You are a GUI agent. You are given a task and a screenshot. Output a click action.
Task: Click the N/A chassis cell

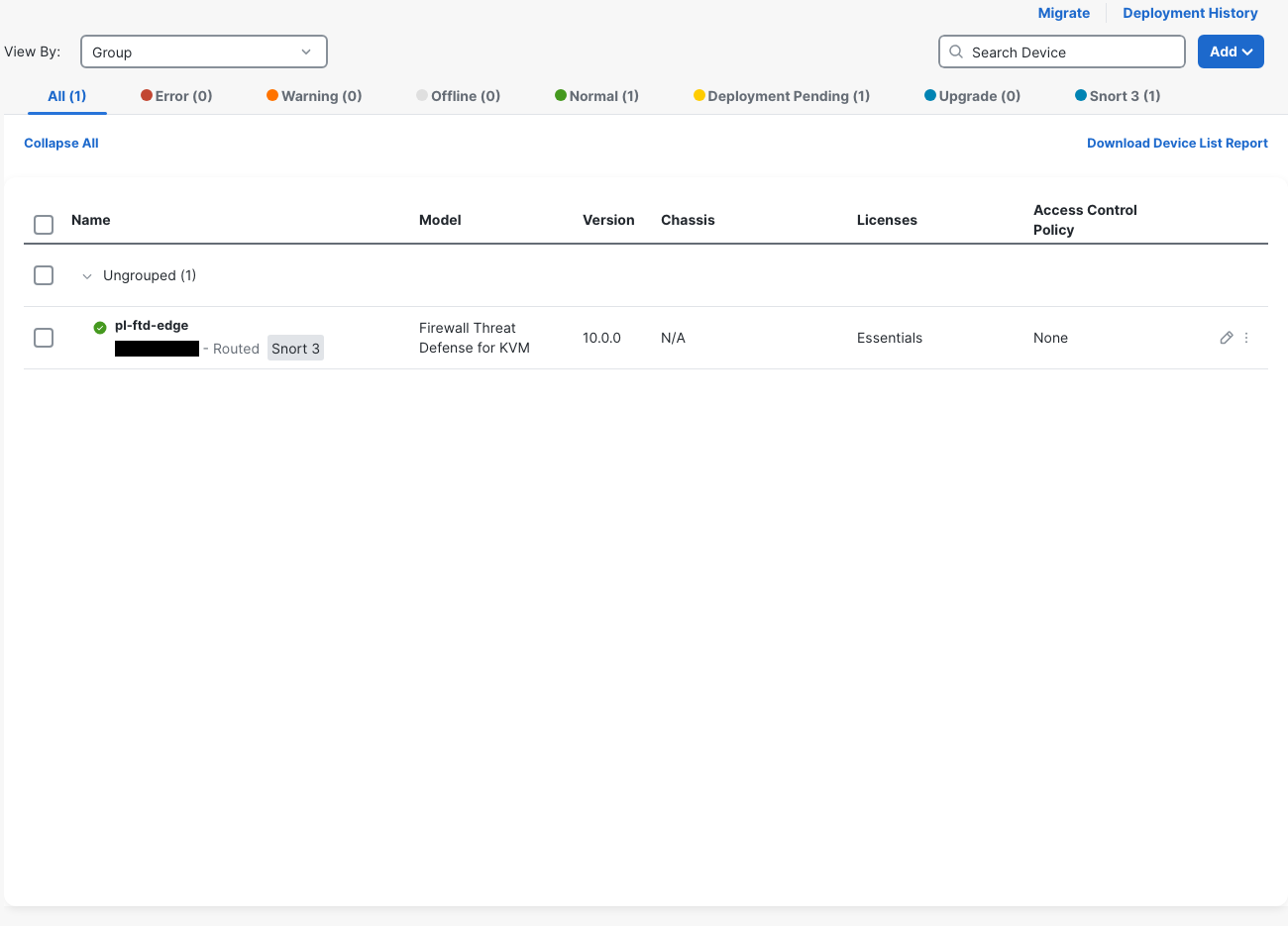click(x=673, y=338)
